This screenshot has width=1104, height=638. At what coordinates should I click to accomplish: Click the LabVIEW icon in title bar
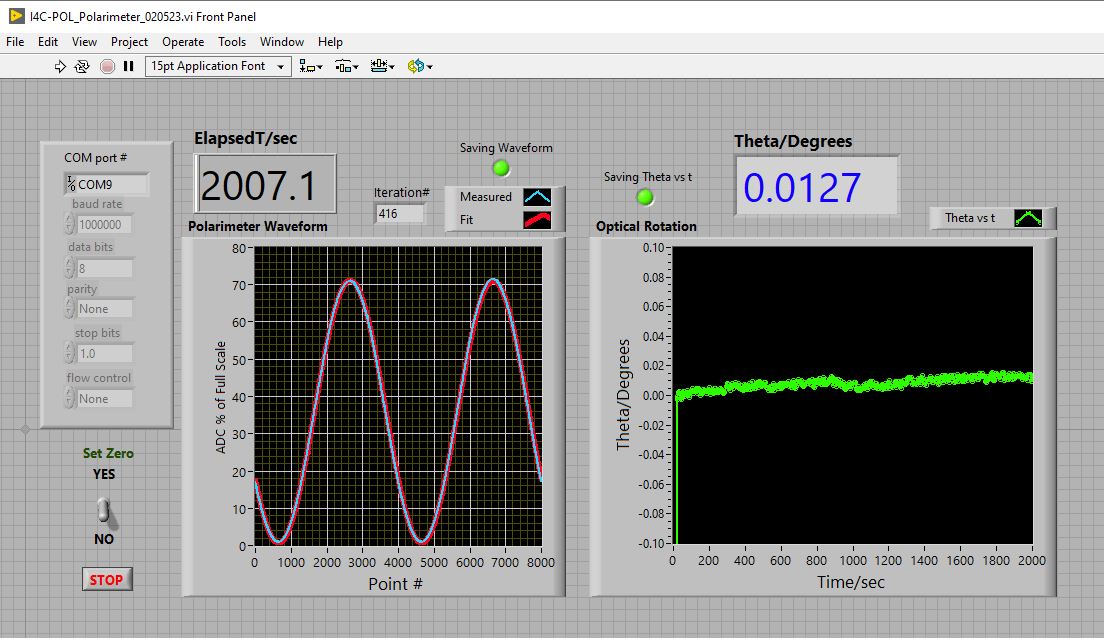(16, 16)
